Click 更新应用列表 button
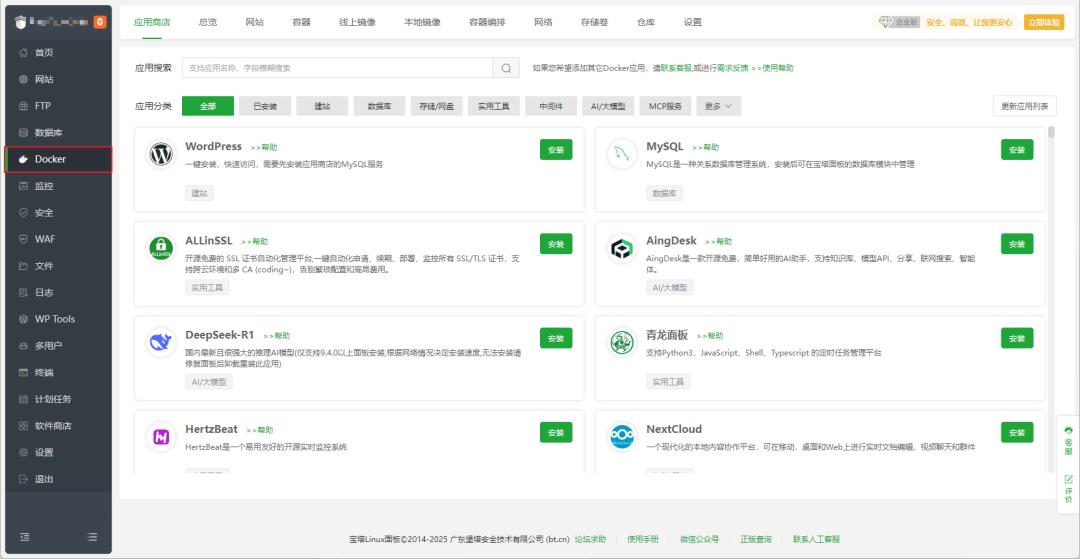1080x559 pixels. 1025,106
